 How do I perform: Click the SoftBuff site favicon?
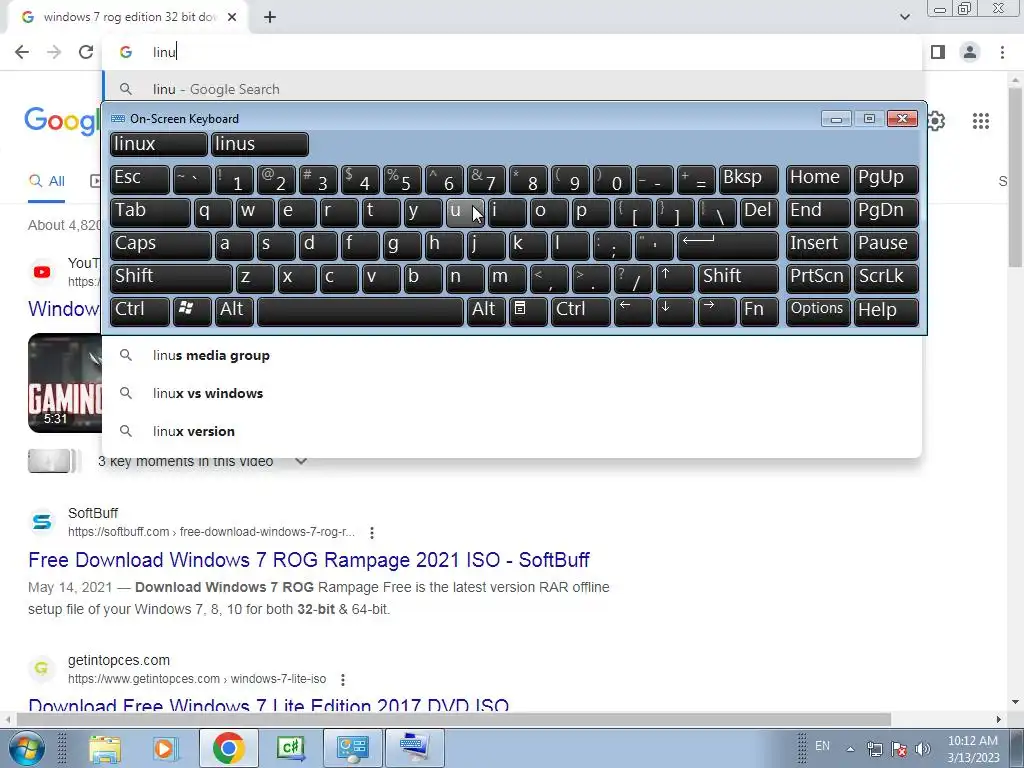pyautogui.click(x=42, y=522)
